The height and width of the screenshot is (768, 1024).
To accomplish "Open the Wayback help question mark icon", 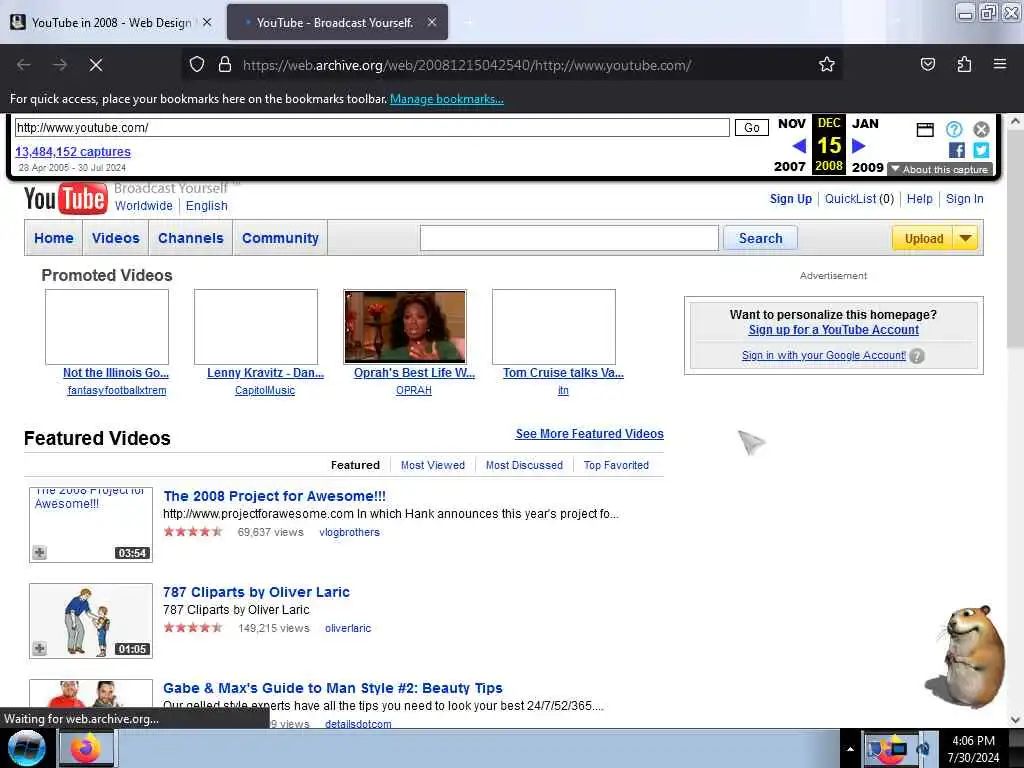I will (954, 129).
